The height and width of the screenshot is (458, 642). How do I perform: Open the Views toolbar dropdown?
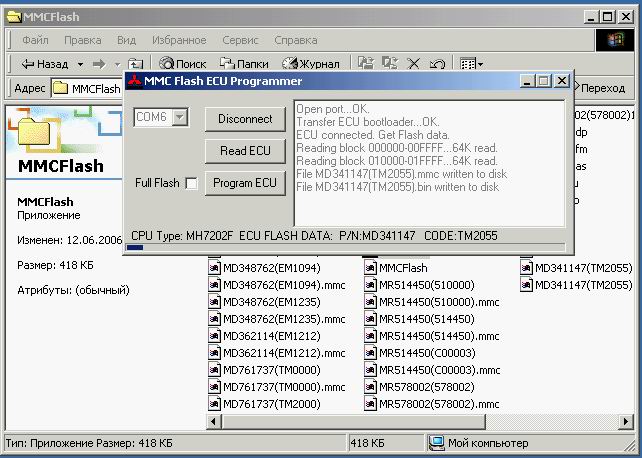click(471, 64)
